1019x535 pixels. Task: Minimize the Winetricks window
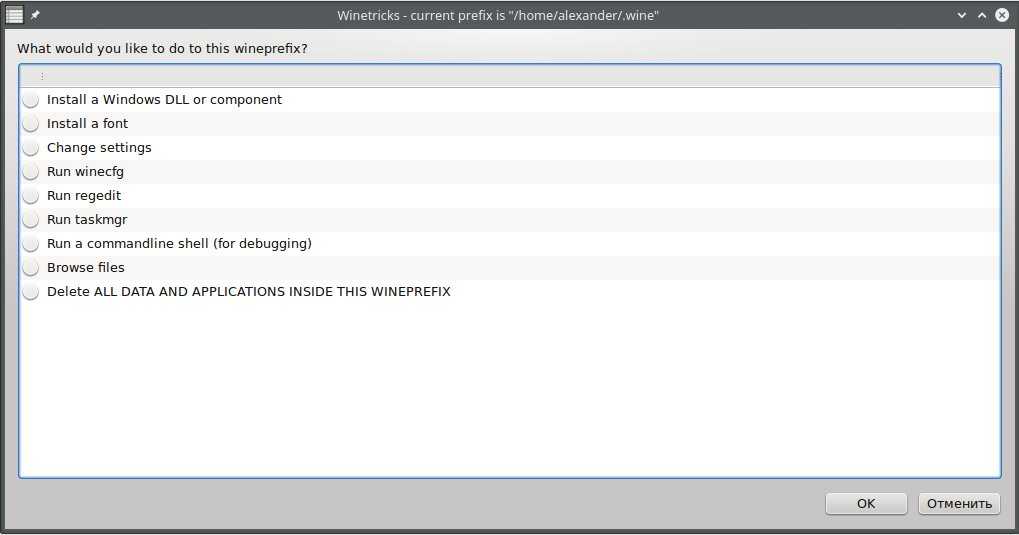(x=962, y=15)
